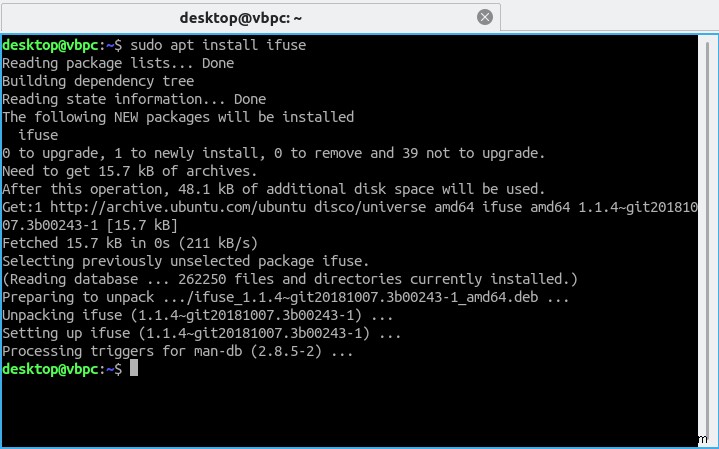Click 'Reading package lists... Done' line
719x449 pixels.
coord(118,63)
